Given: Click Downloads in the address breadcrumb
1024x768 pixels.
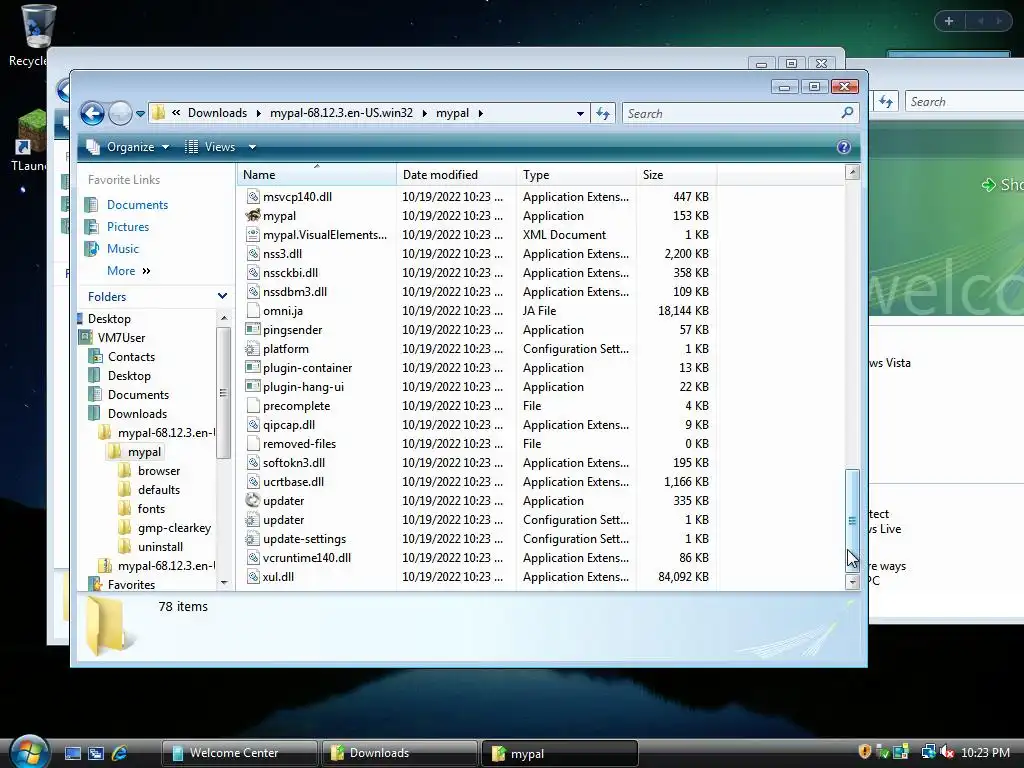Looking at the screenshot, I should point(217,113).
